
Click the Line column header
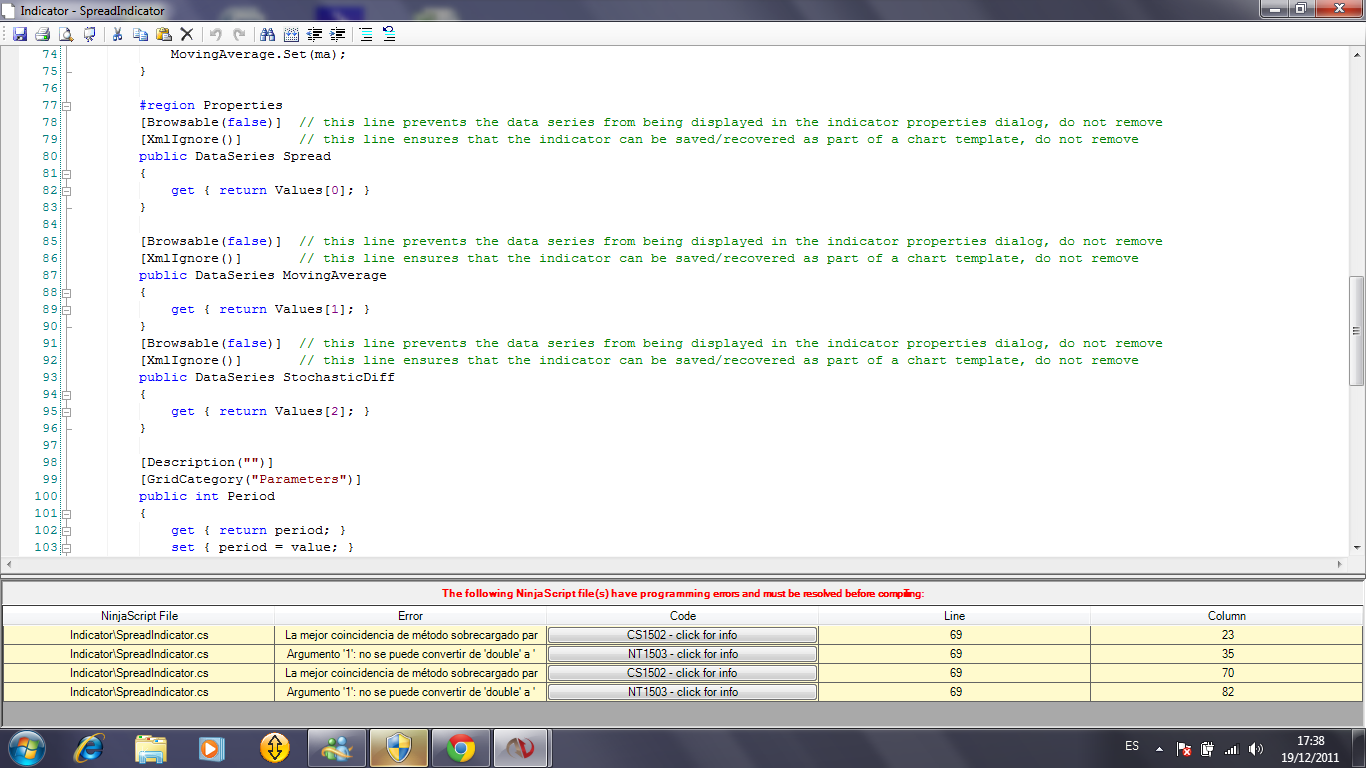955,616
